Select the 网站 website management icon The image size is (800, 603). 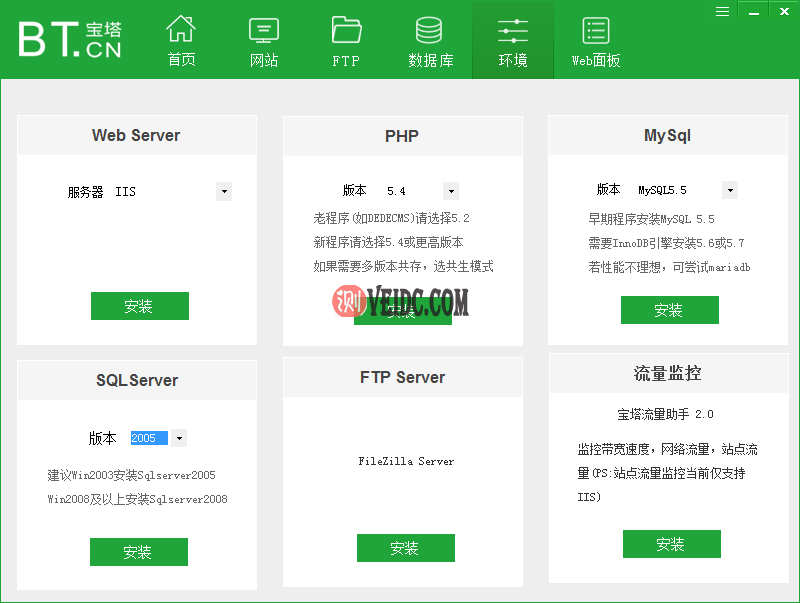(x=263, y=38)
